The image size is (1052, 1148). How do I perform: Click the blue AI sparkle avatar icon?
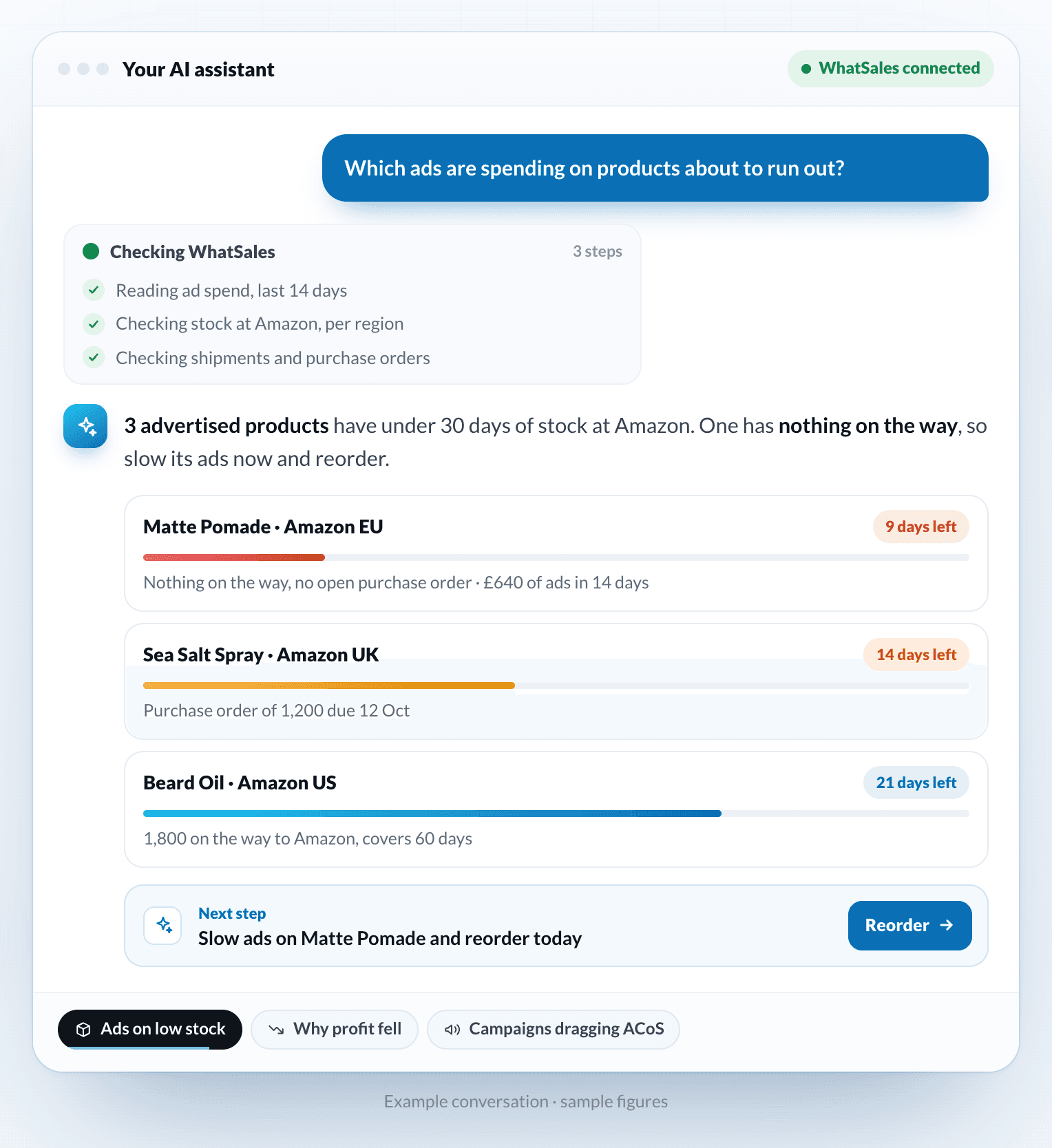85,426
